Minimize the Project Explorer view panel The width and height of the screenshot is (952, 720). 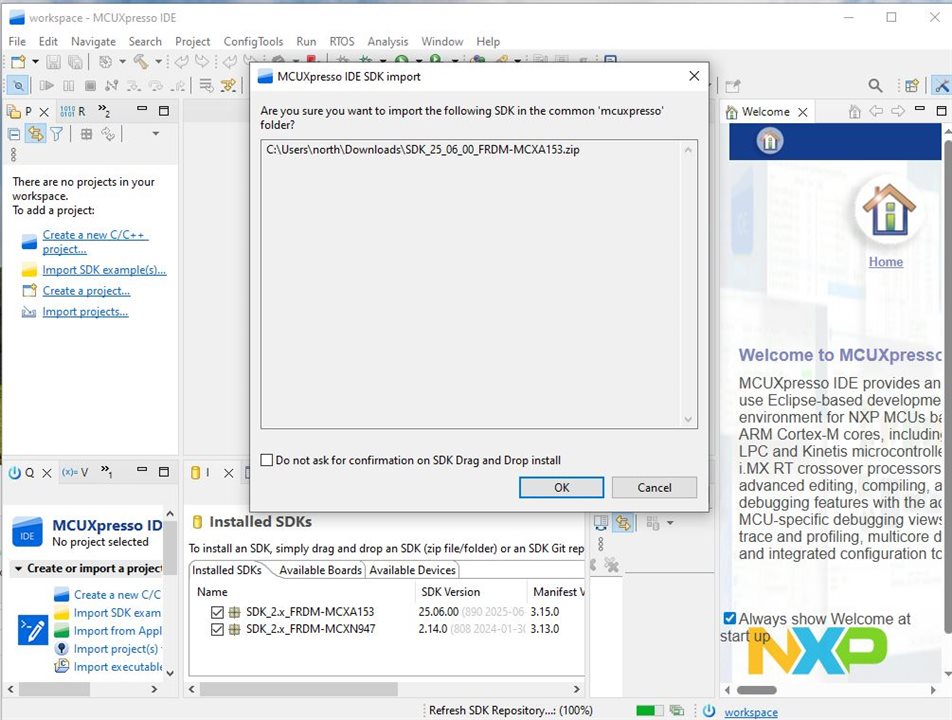pyautogui.click(x=142, y=109)
